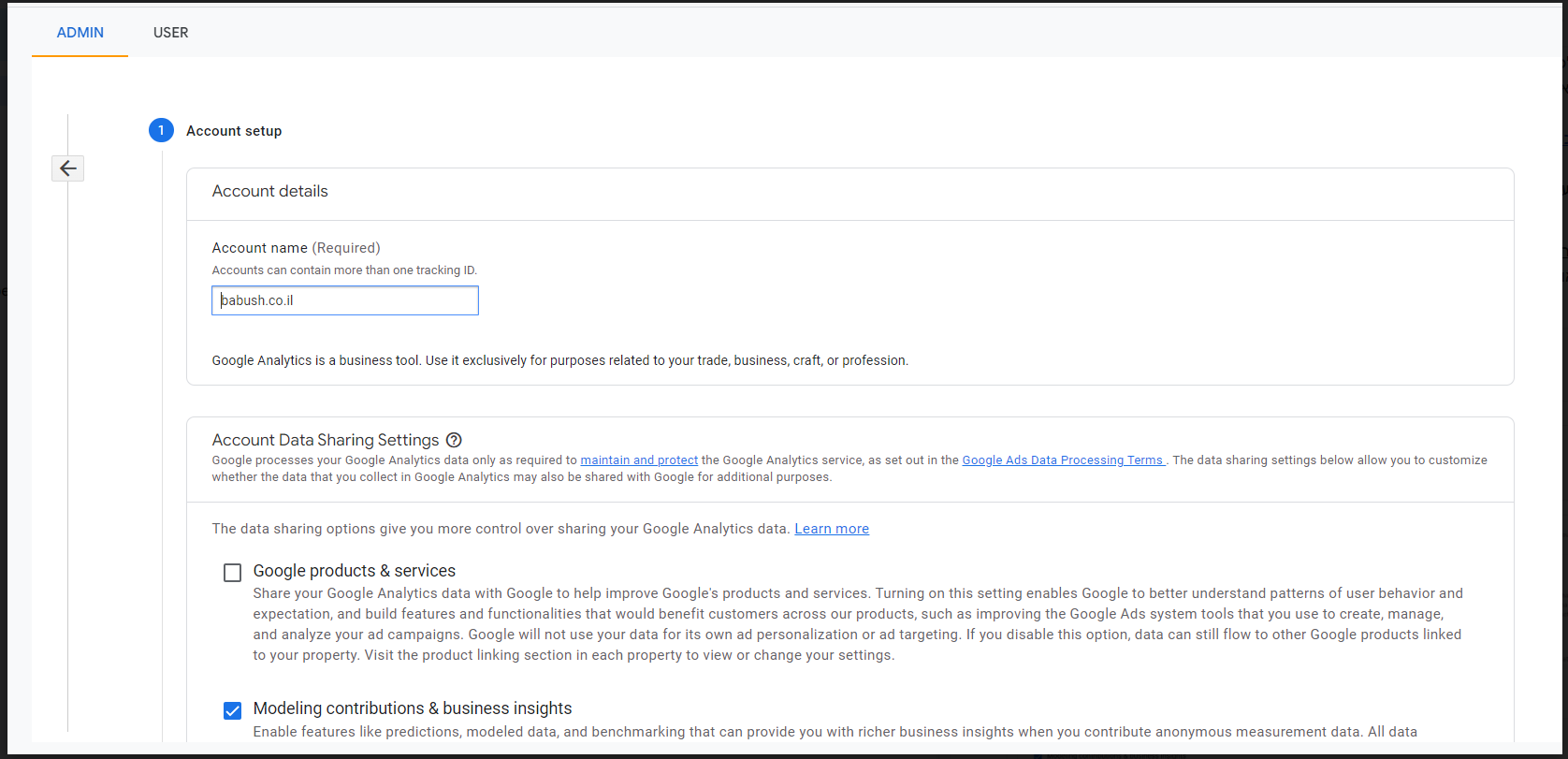
Task: Switch to the USER tab
Action: [x=171, y=33]
